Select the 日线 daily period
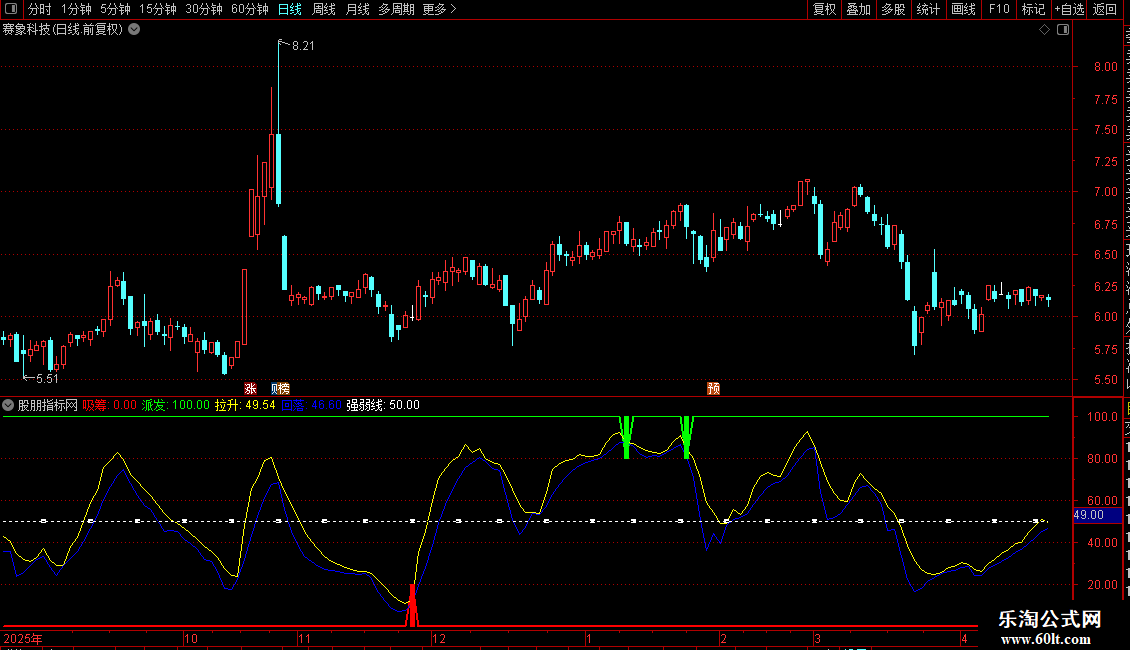 290,9
